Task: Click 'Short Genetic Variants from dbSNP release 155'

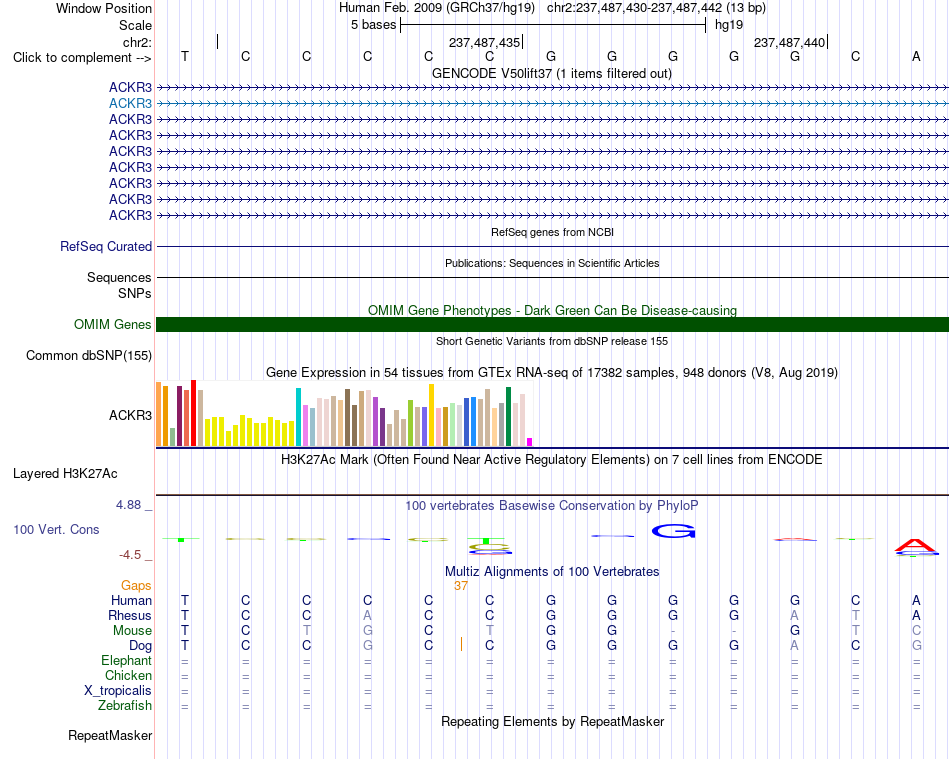Action: 552,341
